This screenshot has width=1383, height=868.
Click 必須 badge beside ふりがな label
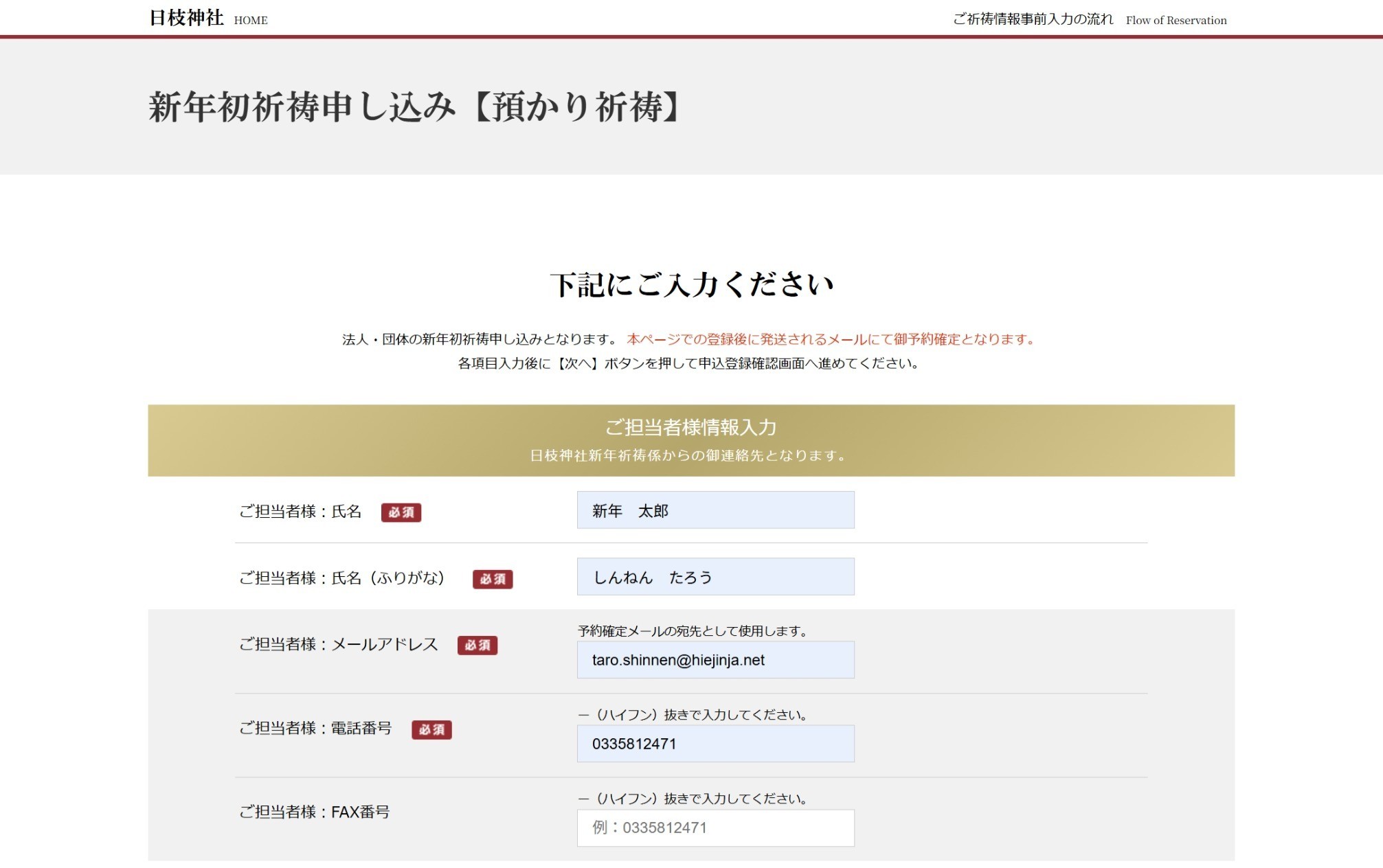coord(493,579)
